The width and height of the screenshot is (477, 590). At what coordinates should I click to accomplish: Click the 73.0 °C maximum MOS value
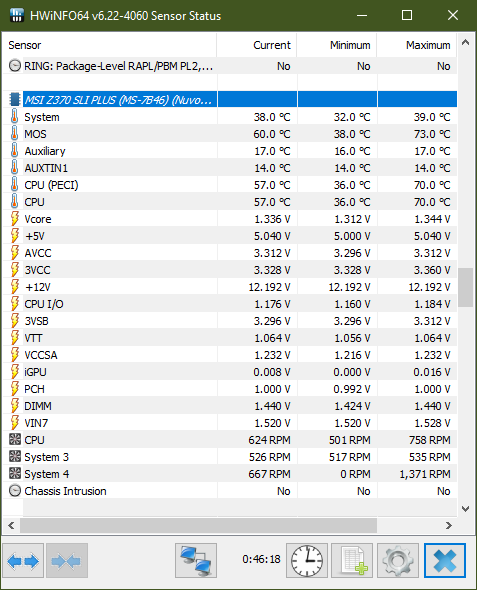432,134
